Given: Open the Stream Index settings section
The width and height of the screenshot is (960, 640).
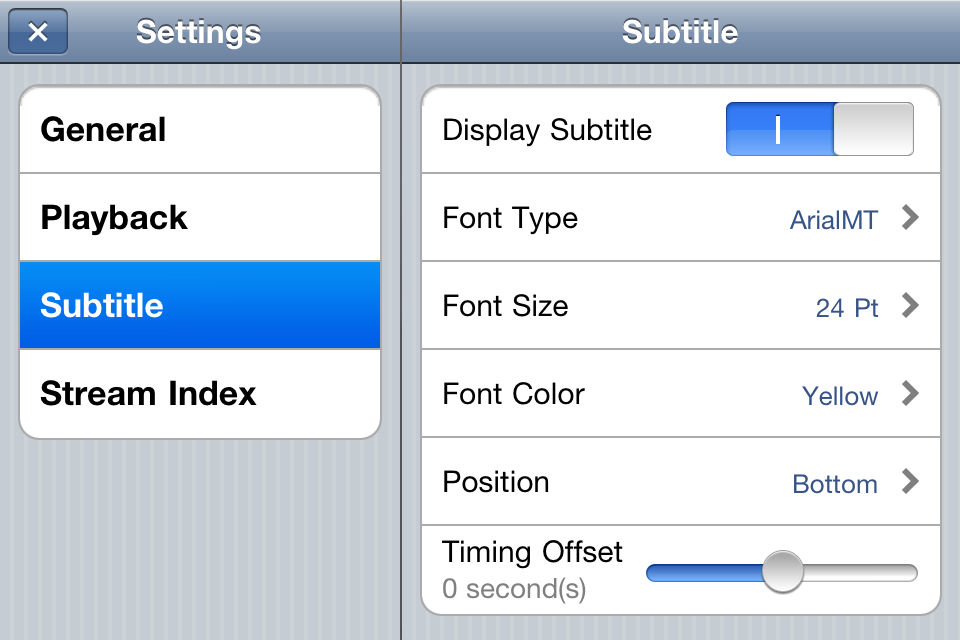Looking at the screenshot, I should pos(200,394).
